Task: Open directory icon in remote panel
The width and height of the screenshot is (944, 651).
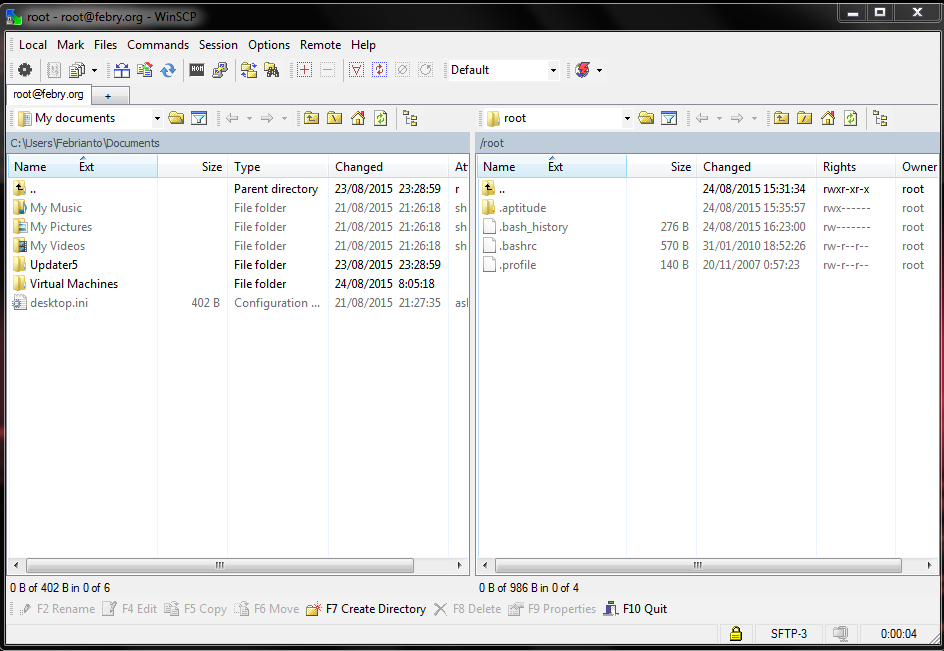Action: click(646, 118)
